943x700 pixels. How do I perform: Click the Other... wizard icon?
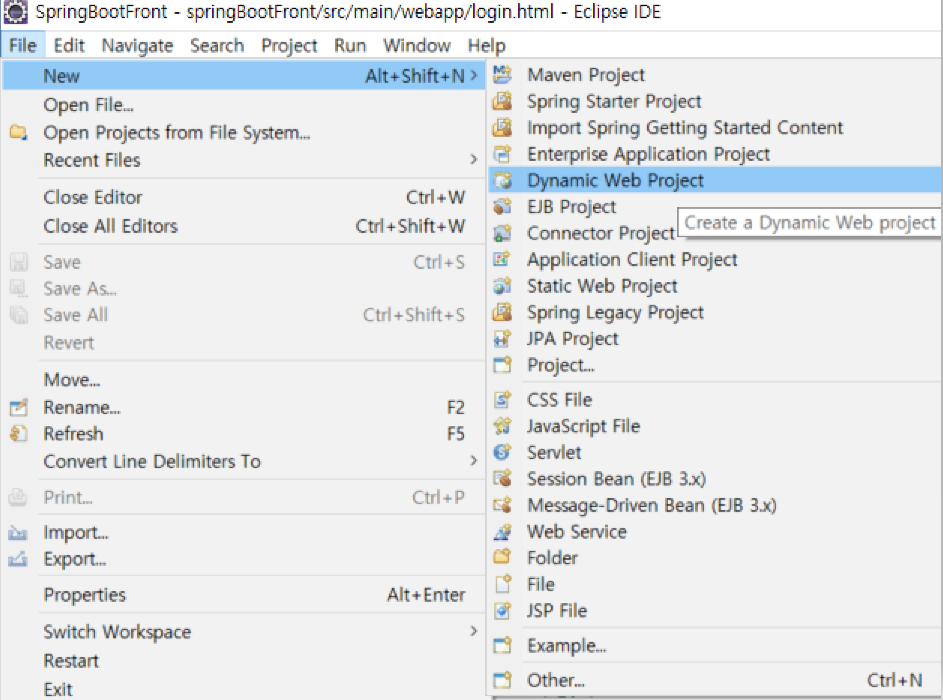click(x=502, y=680)
